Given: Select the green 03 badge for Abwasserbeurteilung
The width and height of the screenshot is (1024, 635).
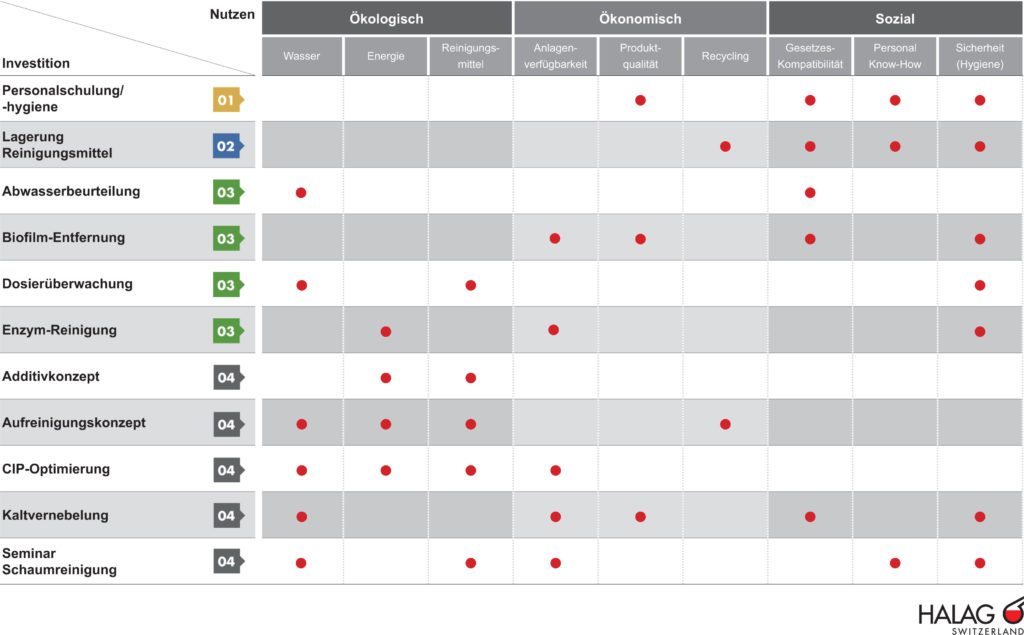Looking at the screenshot, I should [x=227, y=192].
